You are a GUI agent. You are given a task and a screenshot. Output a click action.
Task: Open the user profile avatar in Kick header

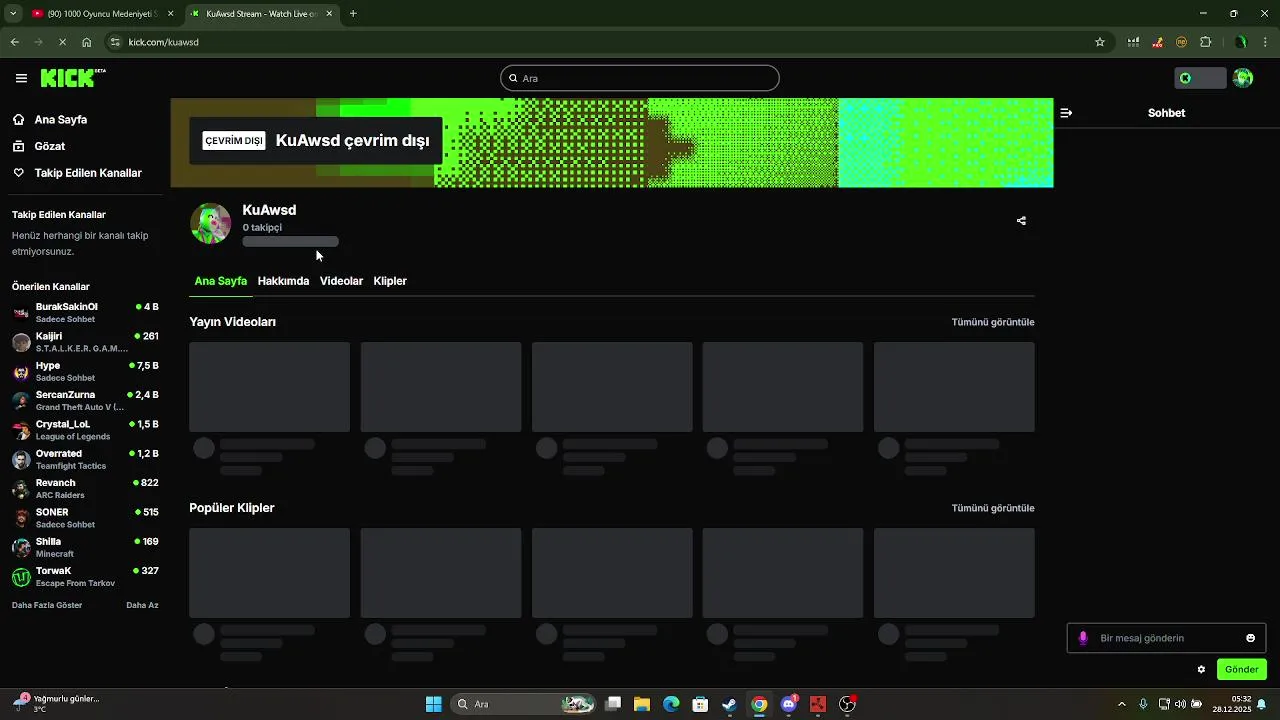[1243, 78]
